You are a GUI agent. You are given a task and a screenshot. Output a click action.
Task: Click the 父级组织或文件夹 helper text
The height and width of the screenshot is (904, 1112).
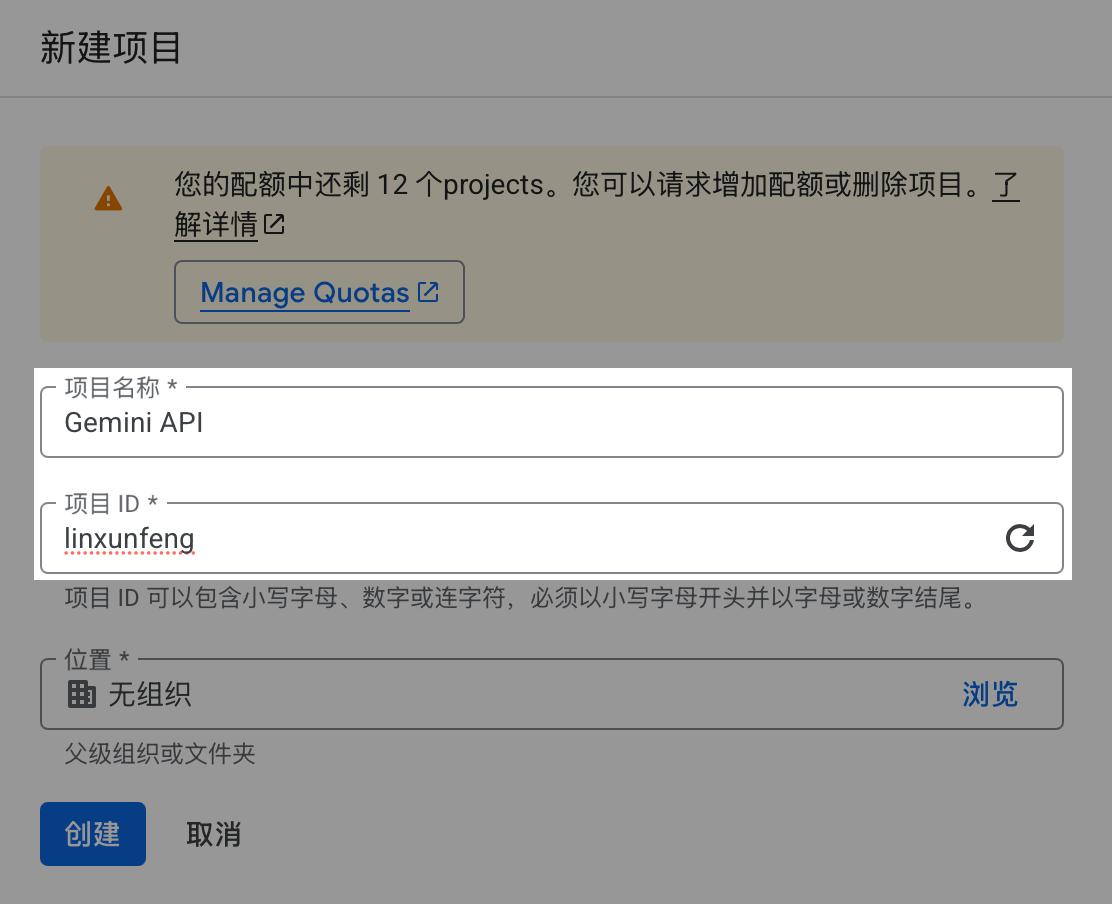coord(160,753)
